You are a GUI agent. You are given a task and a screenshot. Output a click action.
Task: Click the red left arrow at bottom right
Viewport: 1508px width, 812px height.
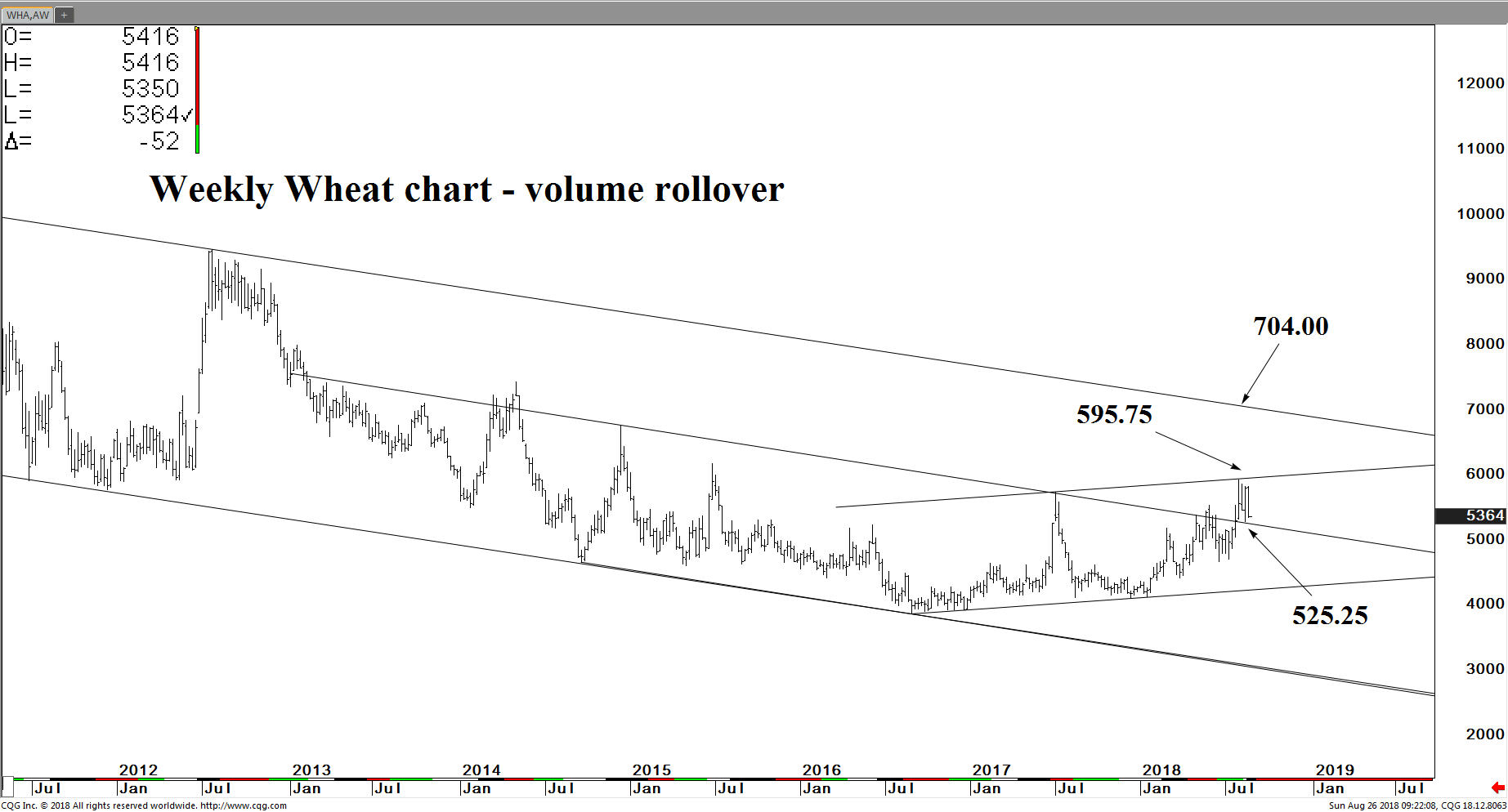point(1497,788)
